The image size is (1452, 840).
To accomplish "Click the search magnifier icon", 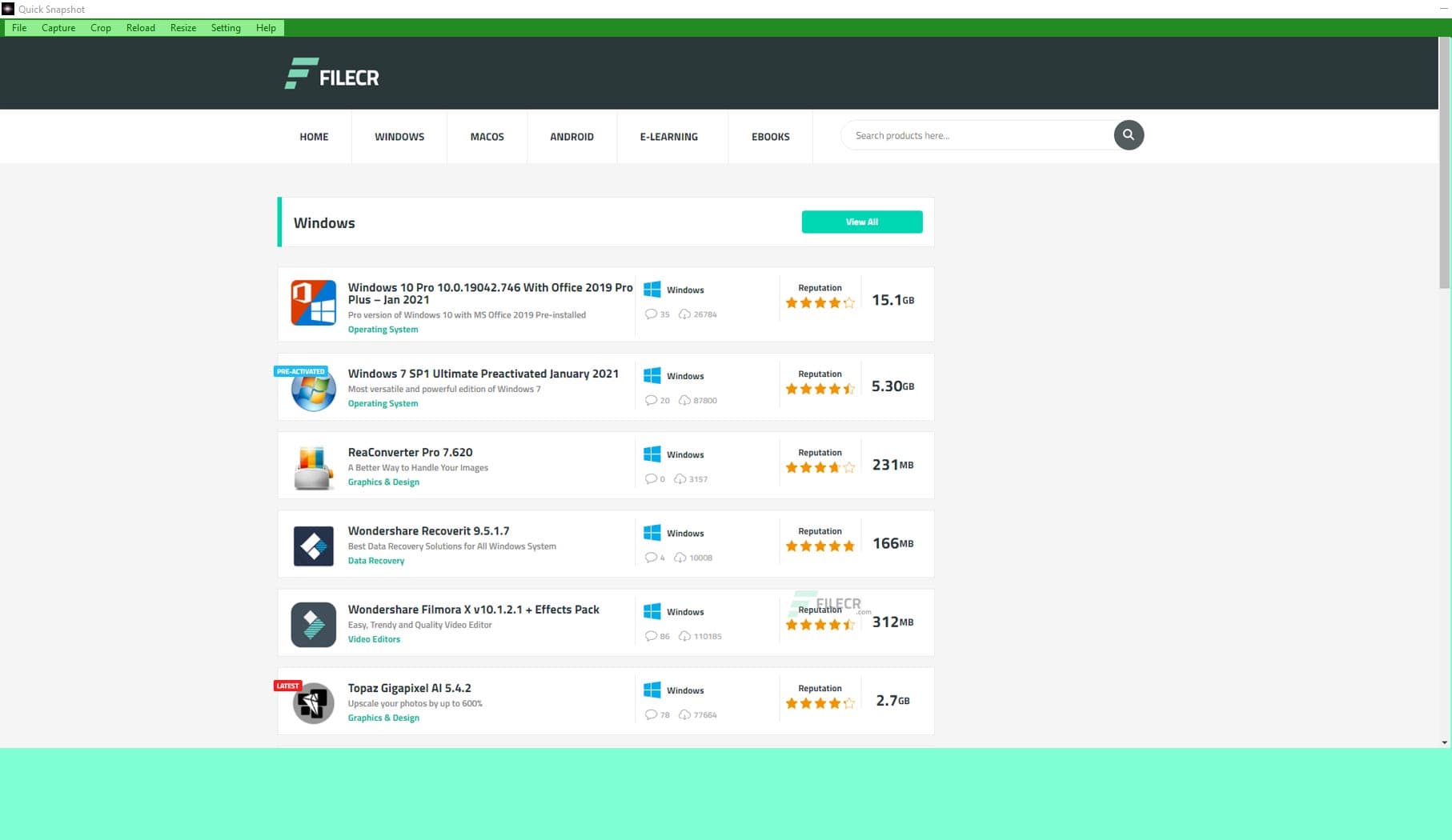I will coord(1128,135).
